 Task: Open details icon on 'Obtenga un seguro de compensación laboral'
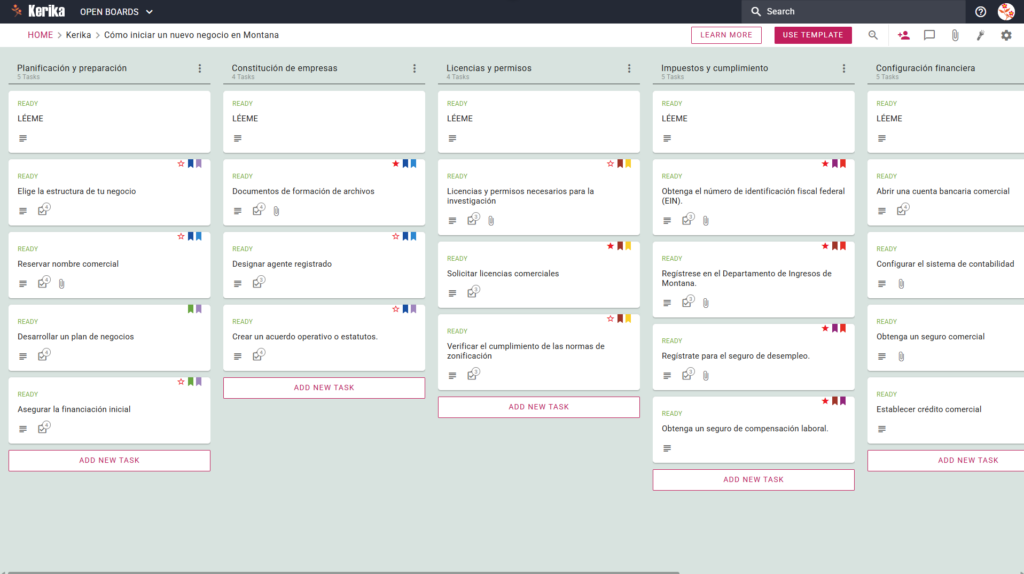point(667,449)
